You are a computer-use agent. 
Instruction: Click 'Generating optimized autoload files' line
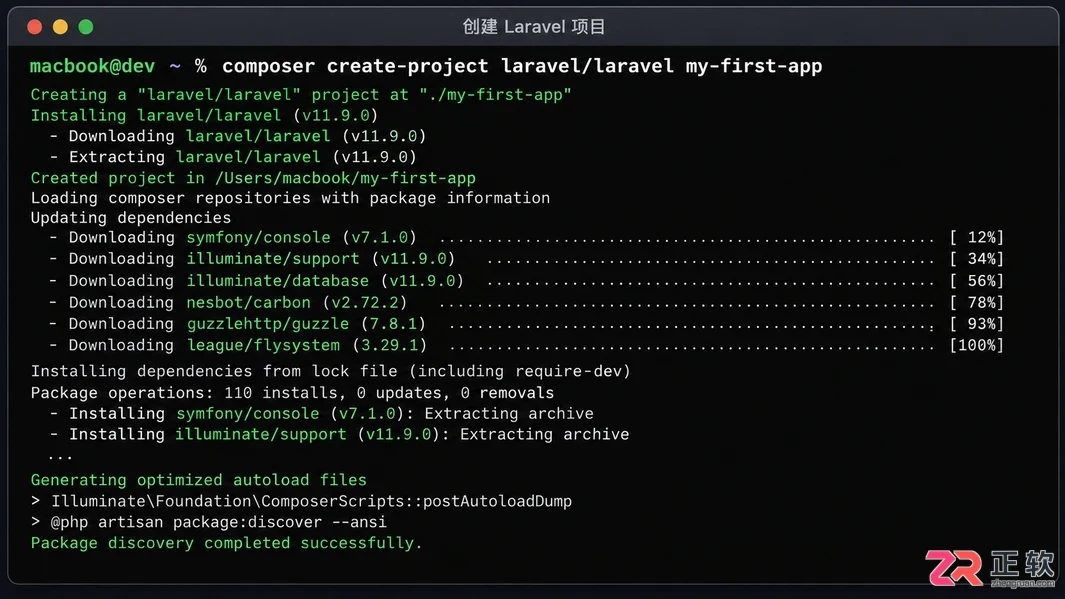tap(198, 479)
